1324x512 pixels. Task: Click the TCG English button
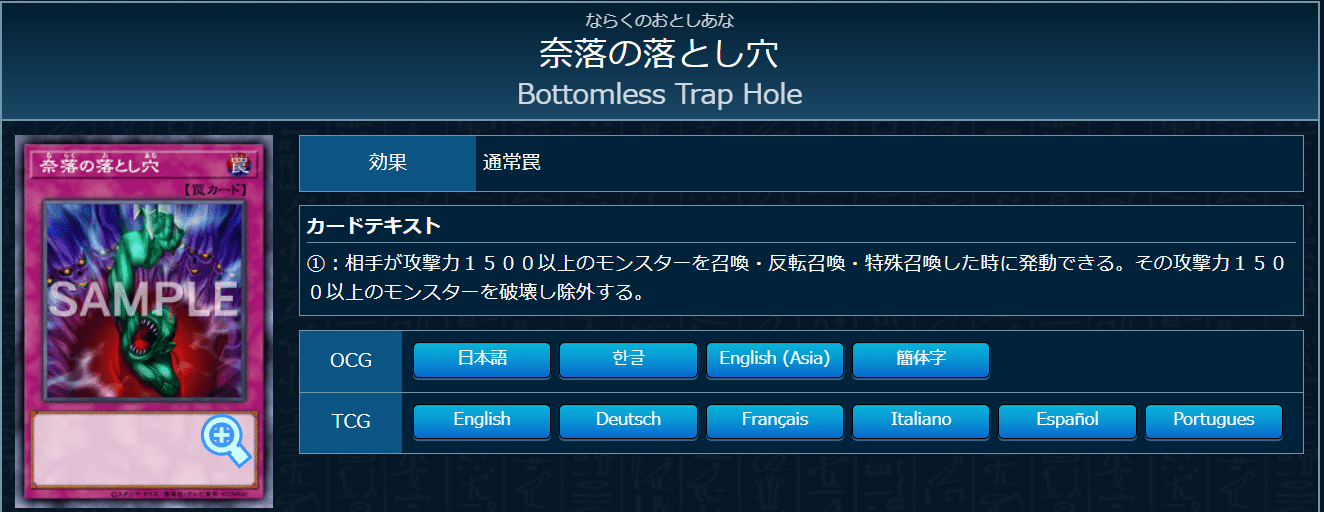point(482,421)
